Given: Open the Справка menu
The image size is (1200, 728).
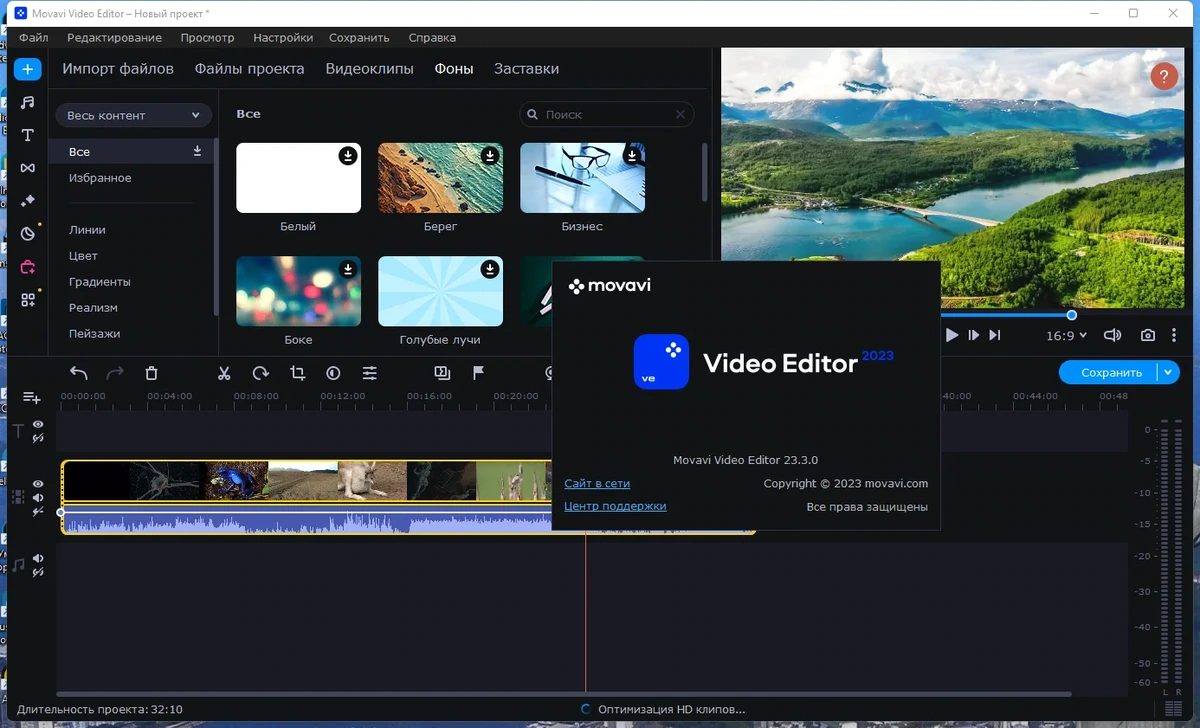Looking at the screenshot, I should (x=432, y=37).
